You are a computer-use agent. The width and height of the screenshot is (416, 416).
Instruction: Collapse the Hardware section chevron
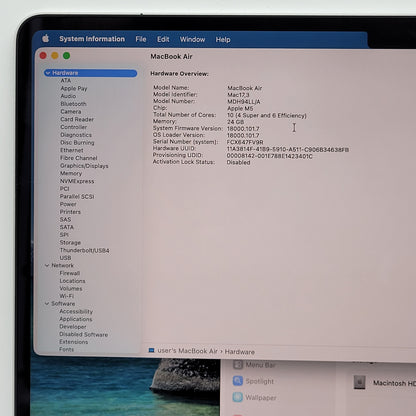pyautogui.click(x=48, y=73)
